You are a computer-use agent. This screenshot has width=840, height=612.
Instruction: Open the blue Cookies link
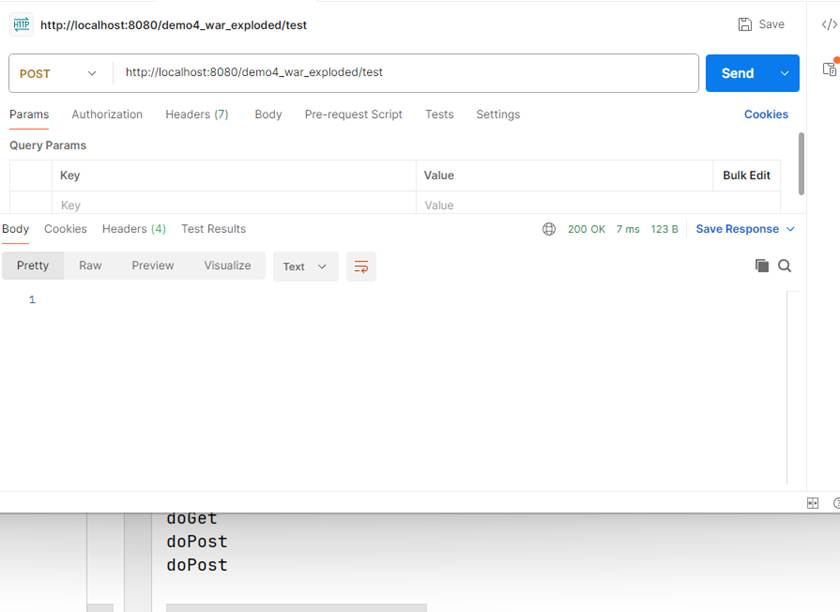point(766,114)
